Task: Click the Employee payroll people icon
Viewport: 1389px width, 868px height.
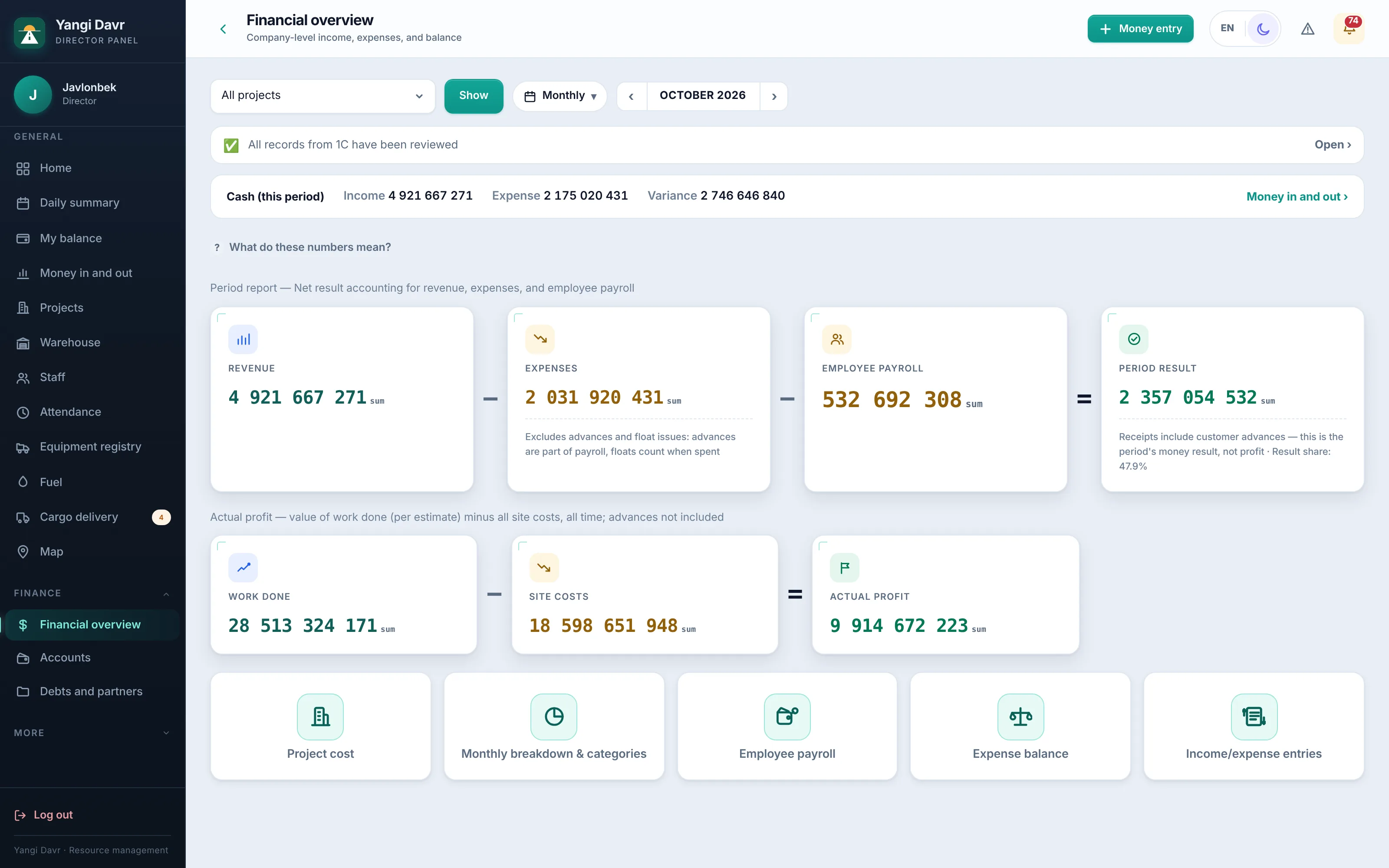Action: click(837, 339)
